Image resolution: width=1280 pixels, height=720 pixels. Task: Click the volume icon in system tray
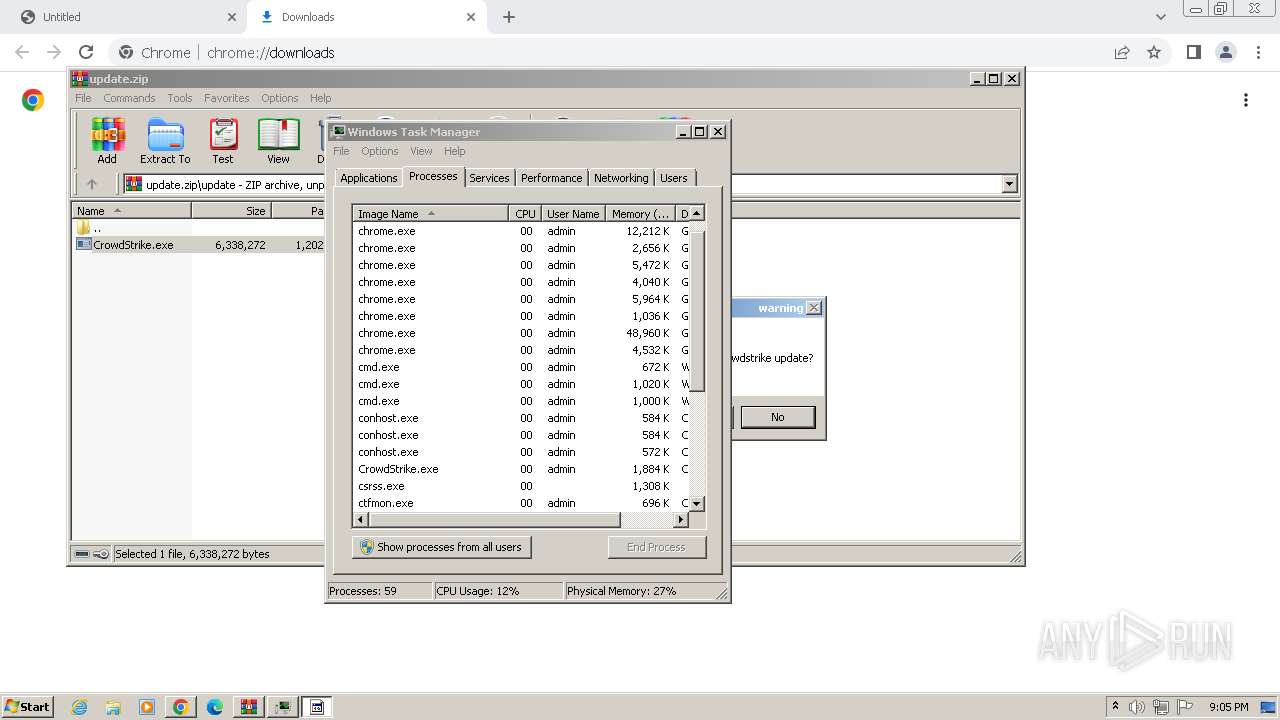(1137, 707)
